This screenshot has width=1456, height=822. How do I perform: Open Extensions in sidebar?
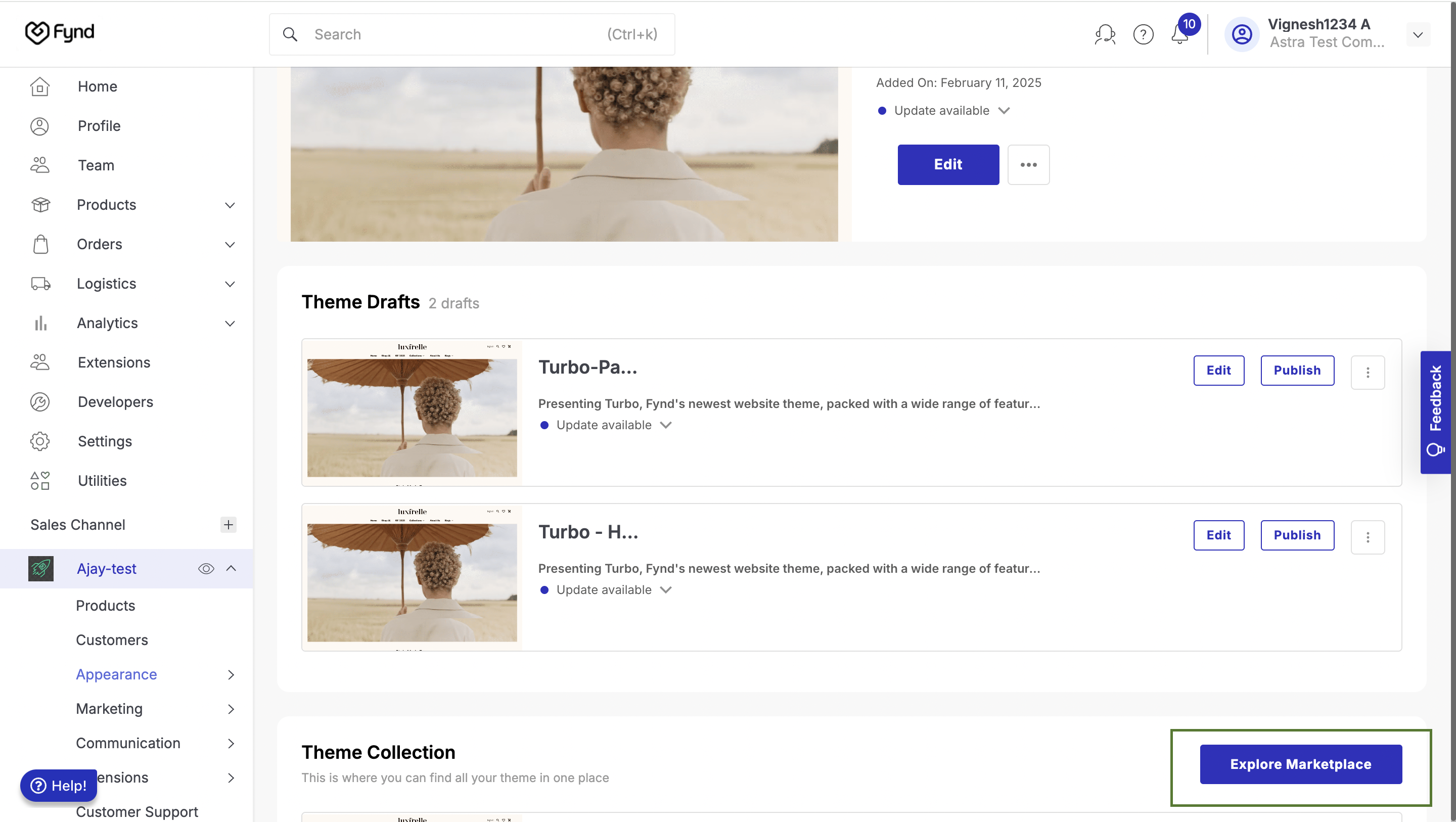click(x=114, y=363)
